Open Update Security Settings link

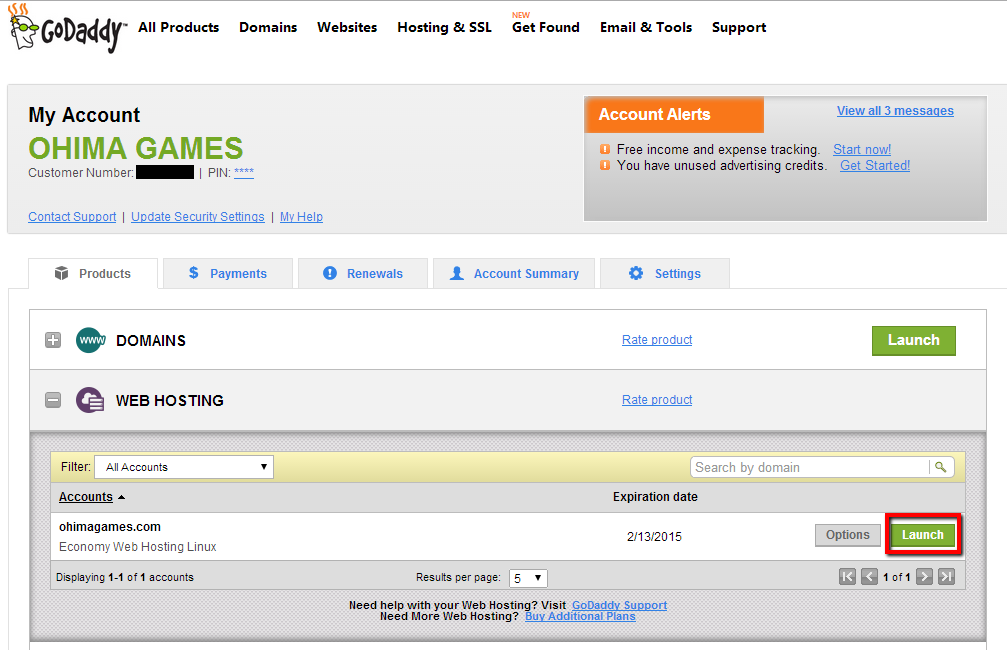(198, 216)
